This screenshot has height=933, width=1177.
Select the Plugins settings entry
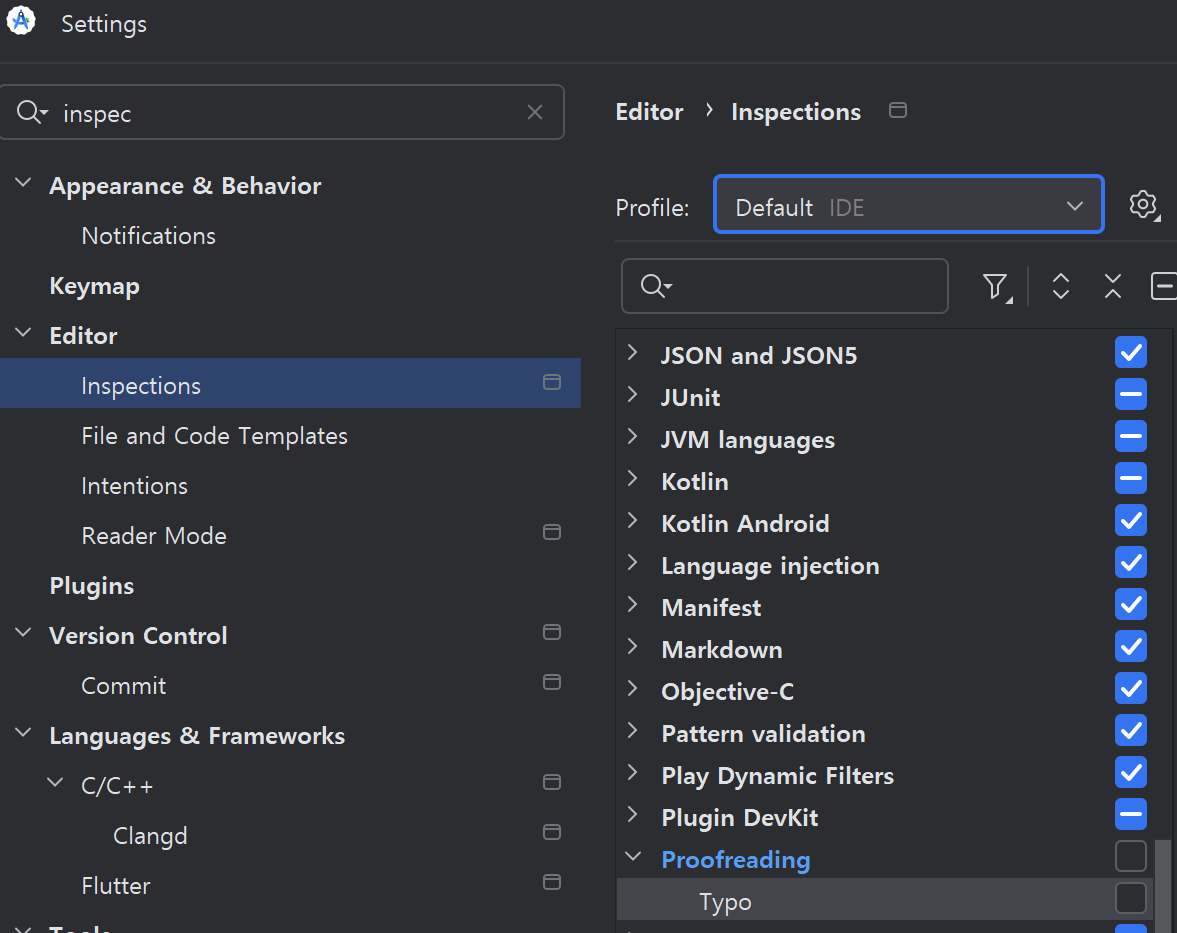pos(91,586)
